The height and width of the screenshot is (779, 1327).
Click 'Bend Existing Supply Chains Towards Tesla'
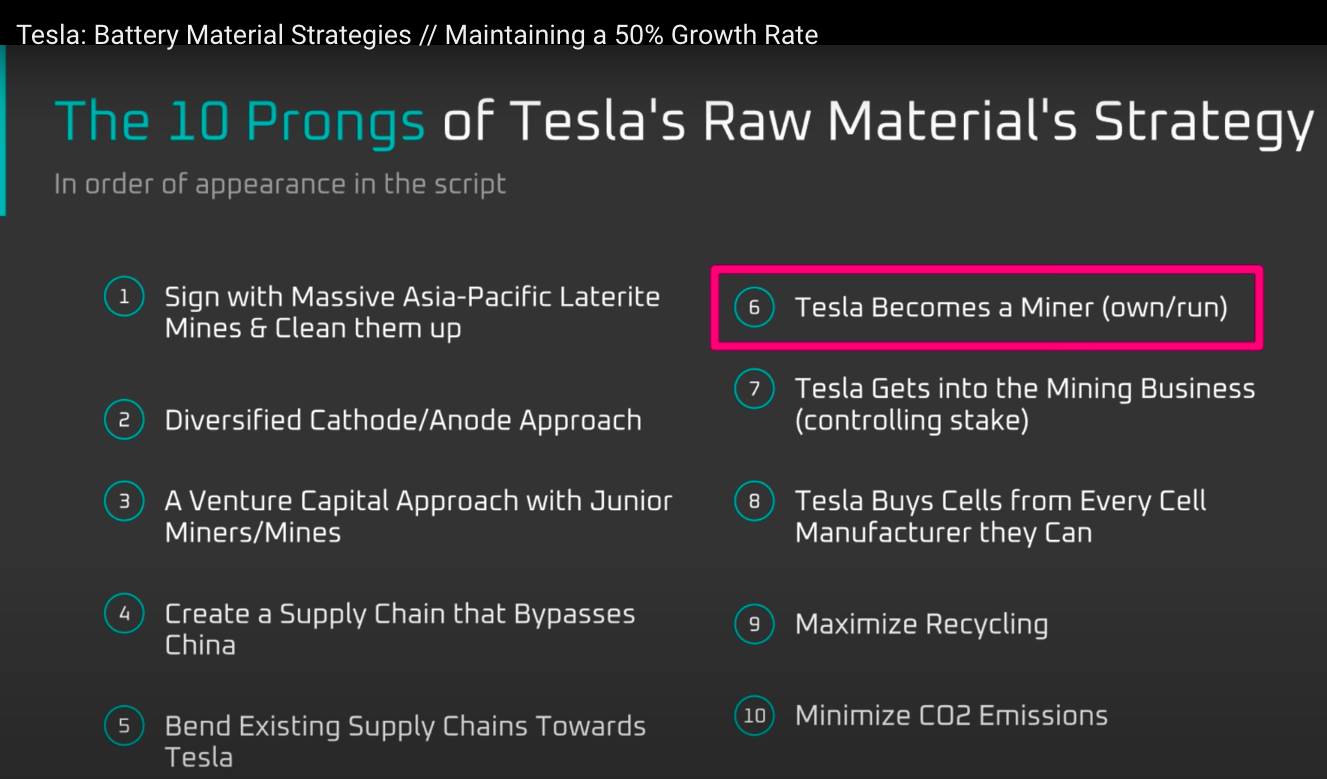[405, 741]
